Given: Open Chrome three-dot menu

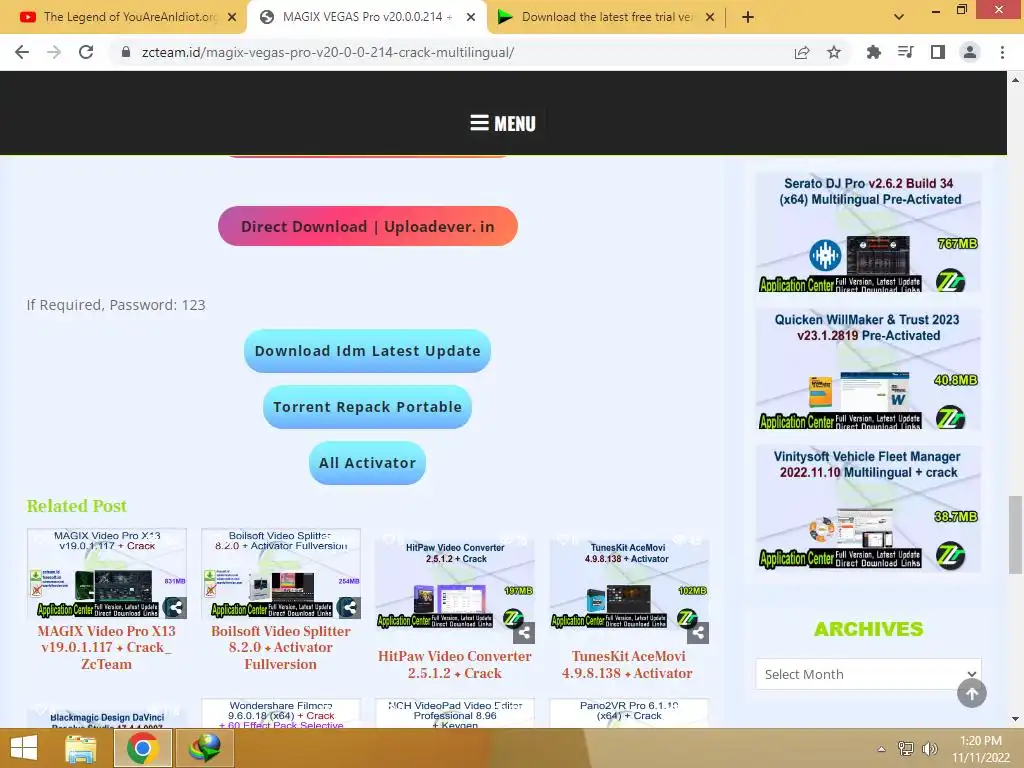Looking at the screenshot, I should [x=1002, y=52].
